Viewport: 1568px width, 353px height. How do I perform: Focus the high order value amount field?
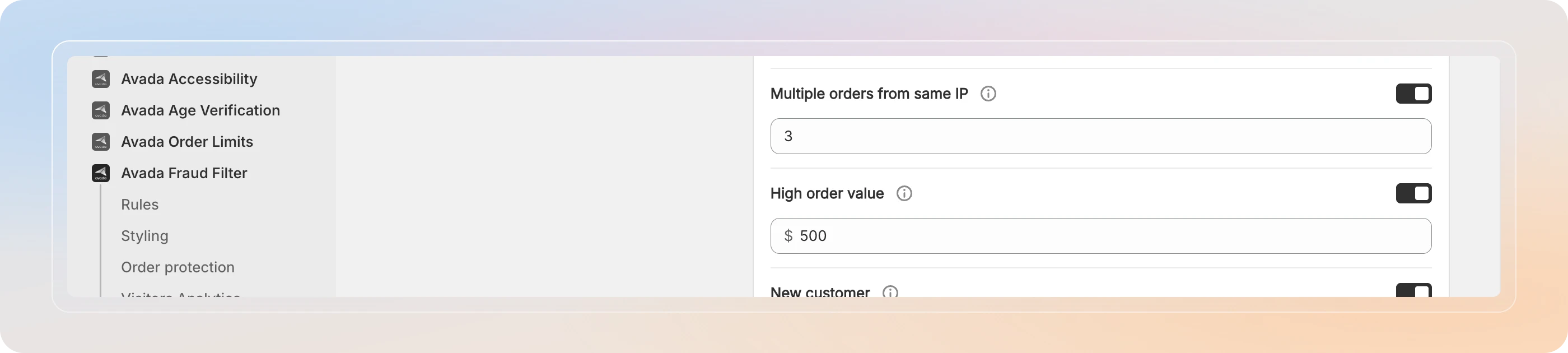(1100, 236)
